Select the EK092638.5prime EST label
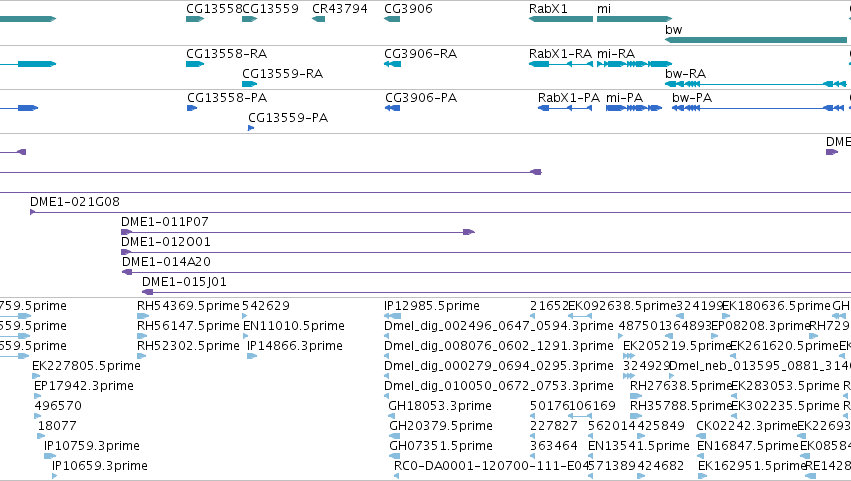 point(623,306)
